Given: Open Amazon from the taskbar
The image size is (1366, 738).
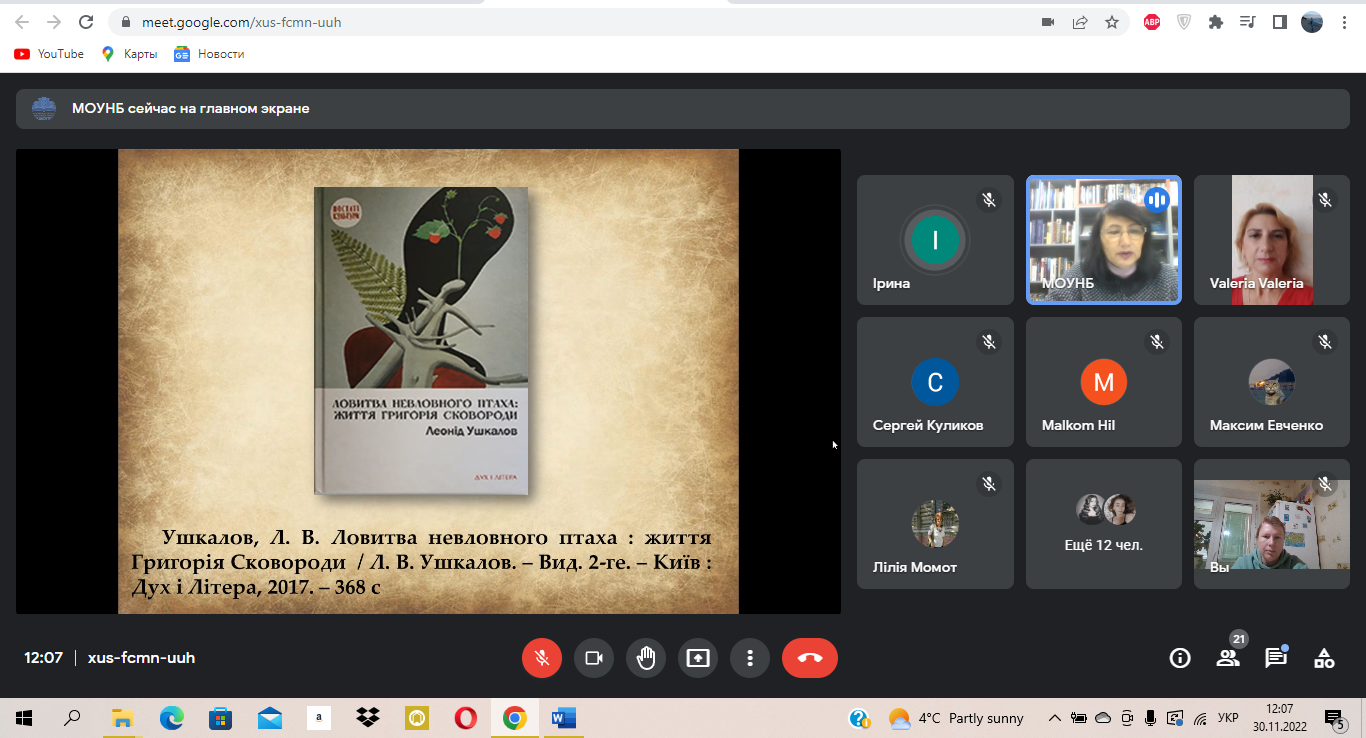Looking at the screenshot, I should pos(318,718).
